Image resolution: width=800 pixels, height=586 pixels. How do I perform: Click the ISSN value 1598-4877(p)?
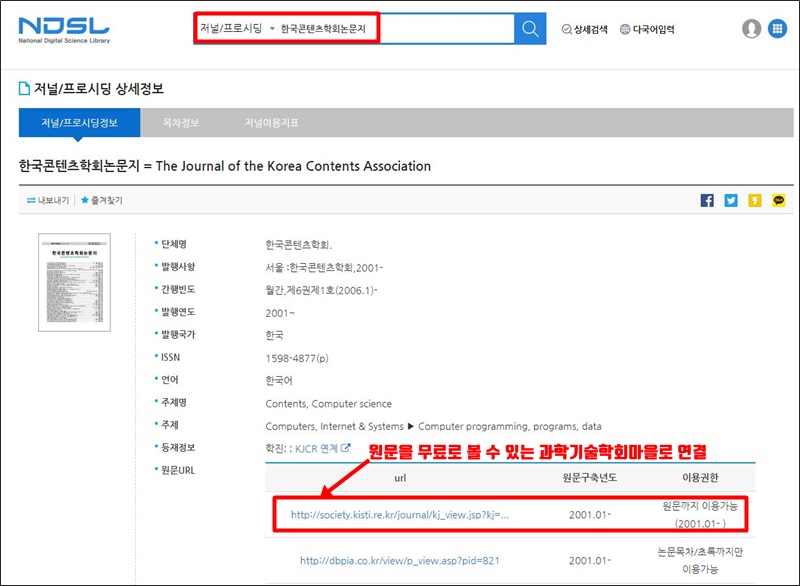click(297, 358)
